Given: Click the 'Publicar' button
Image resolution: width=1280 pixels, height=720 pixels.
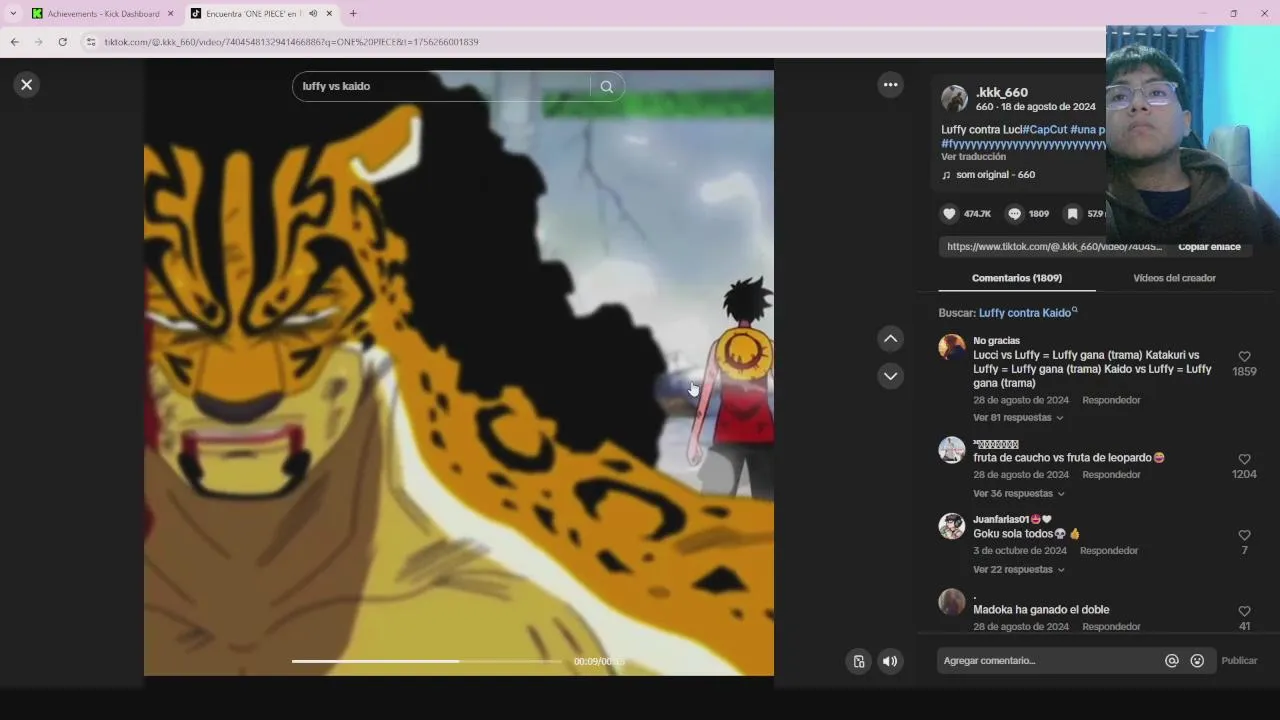Looking at the screenshot, I should tap(1239, 661).
